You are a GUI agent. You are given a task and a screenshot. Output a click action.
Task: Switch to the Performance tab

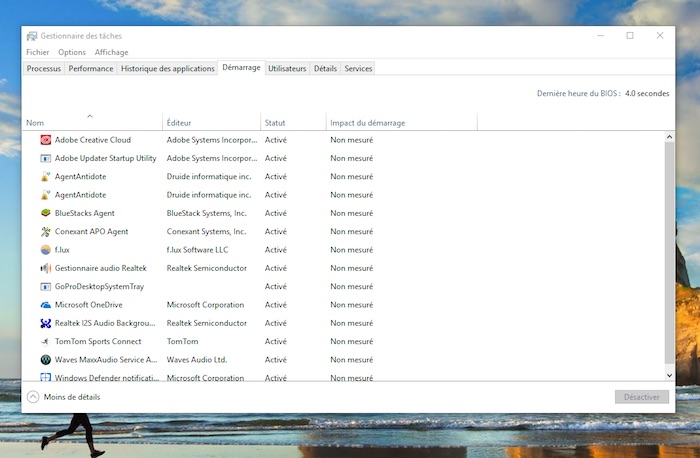tap(91, 69)
